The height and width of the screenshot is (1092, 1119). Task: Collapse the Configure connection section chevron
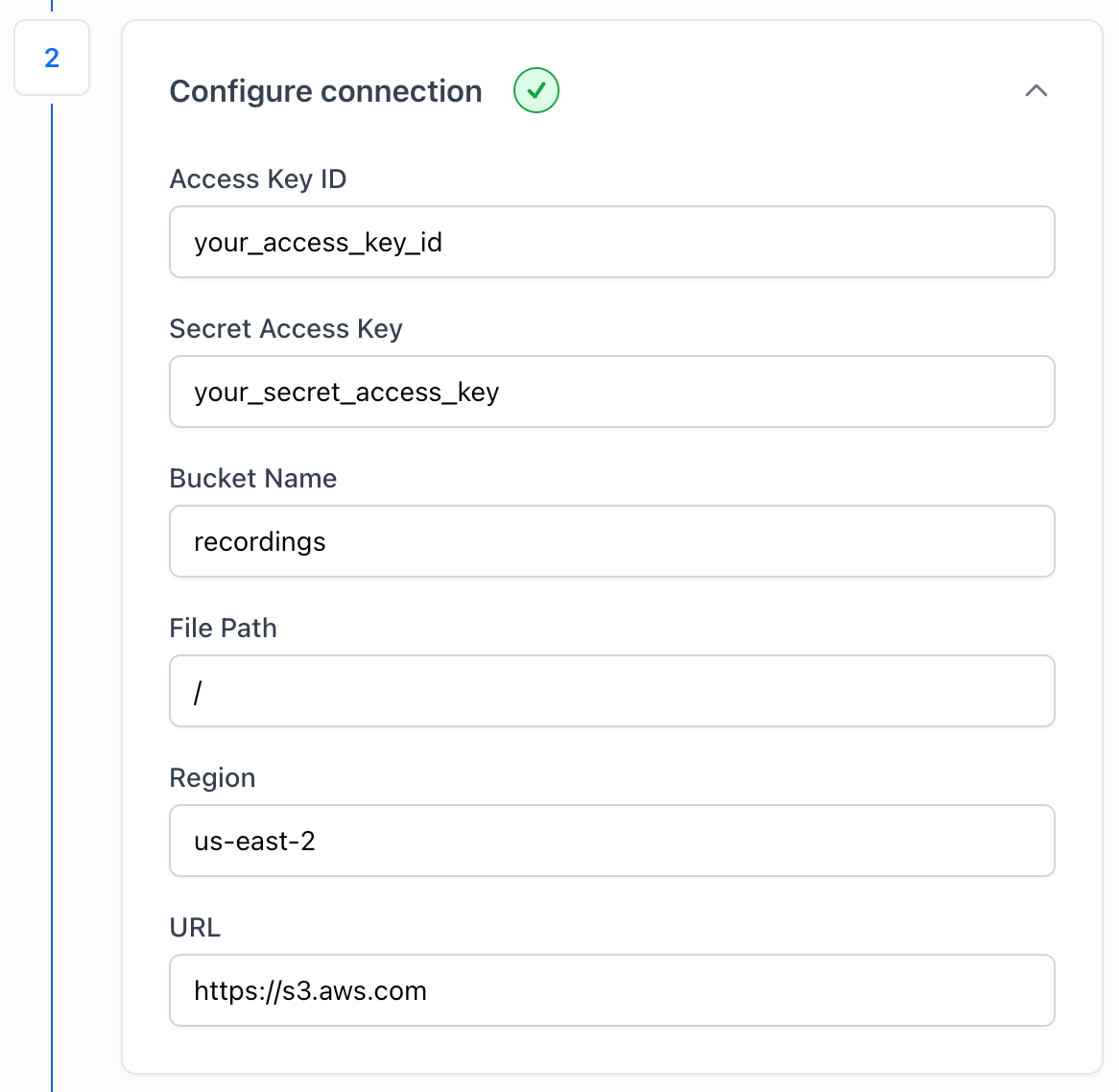point(1036,90)
